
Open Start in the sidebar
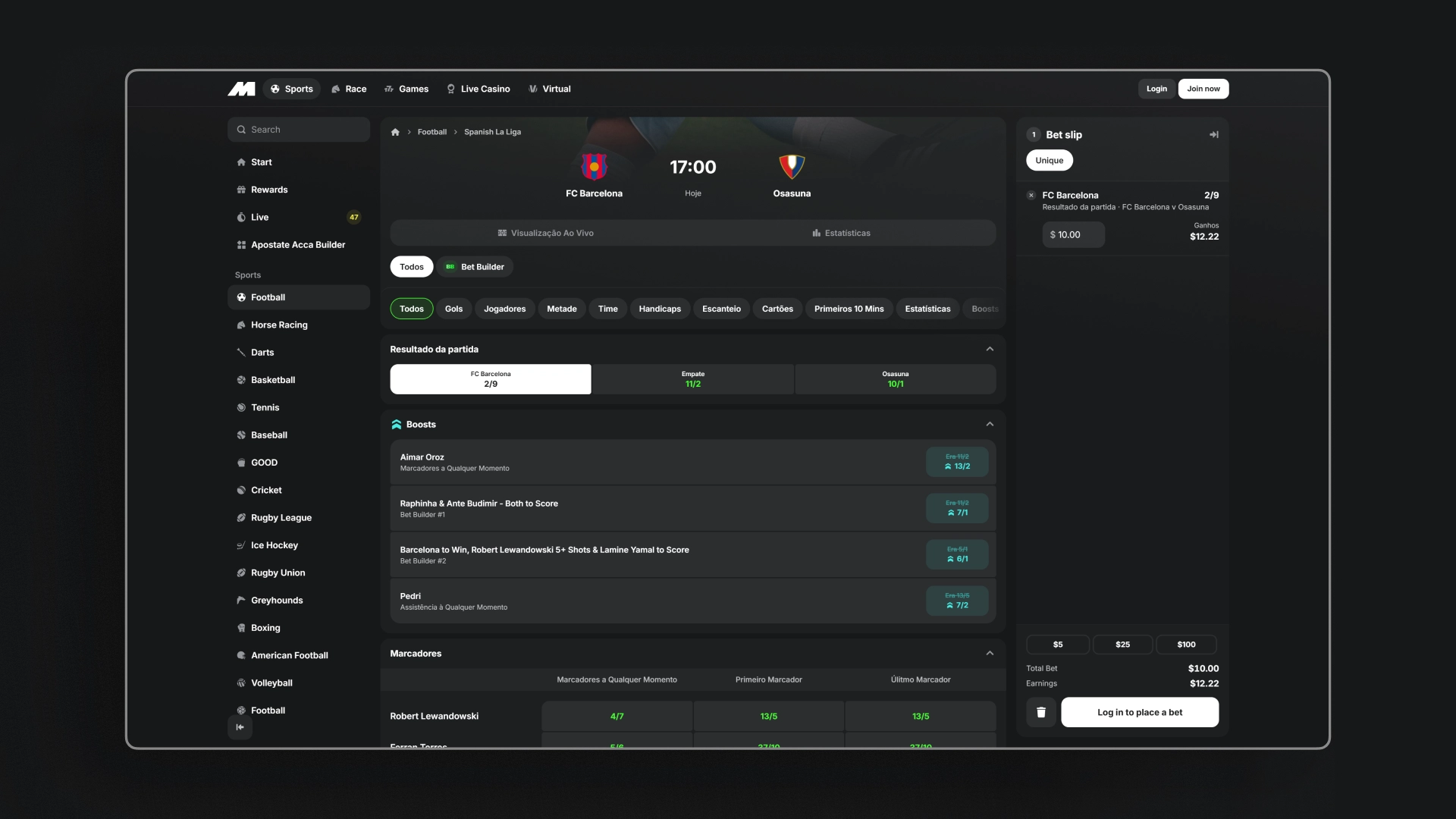pos(299,162)
